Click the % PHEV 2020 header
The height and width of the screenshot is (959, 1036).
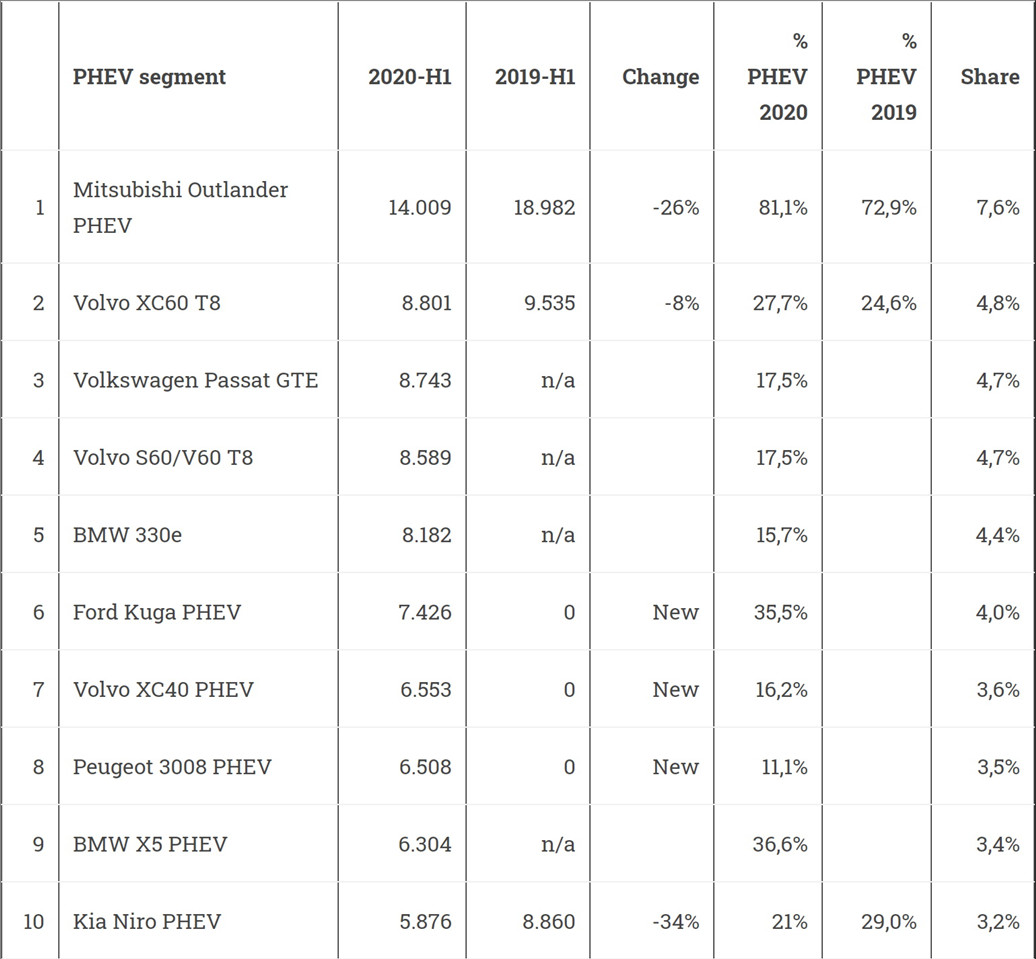(x=777, y=77)
